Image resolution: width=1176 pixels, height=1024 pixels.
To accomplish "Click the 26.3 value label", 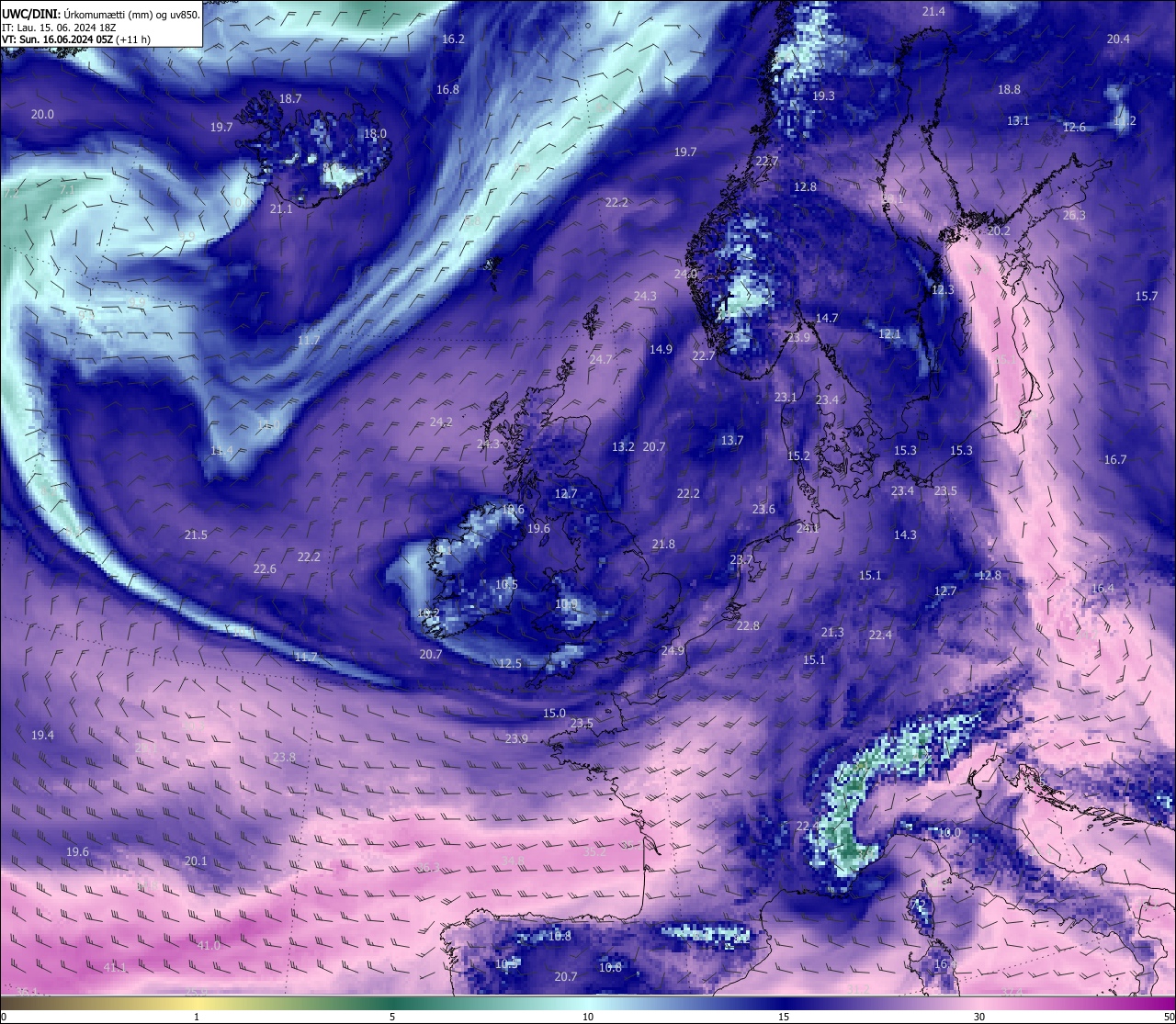I will [1074, 216].
